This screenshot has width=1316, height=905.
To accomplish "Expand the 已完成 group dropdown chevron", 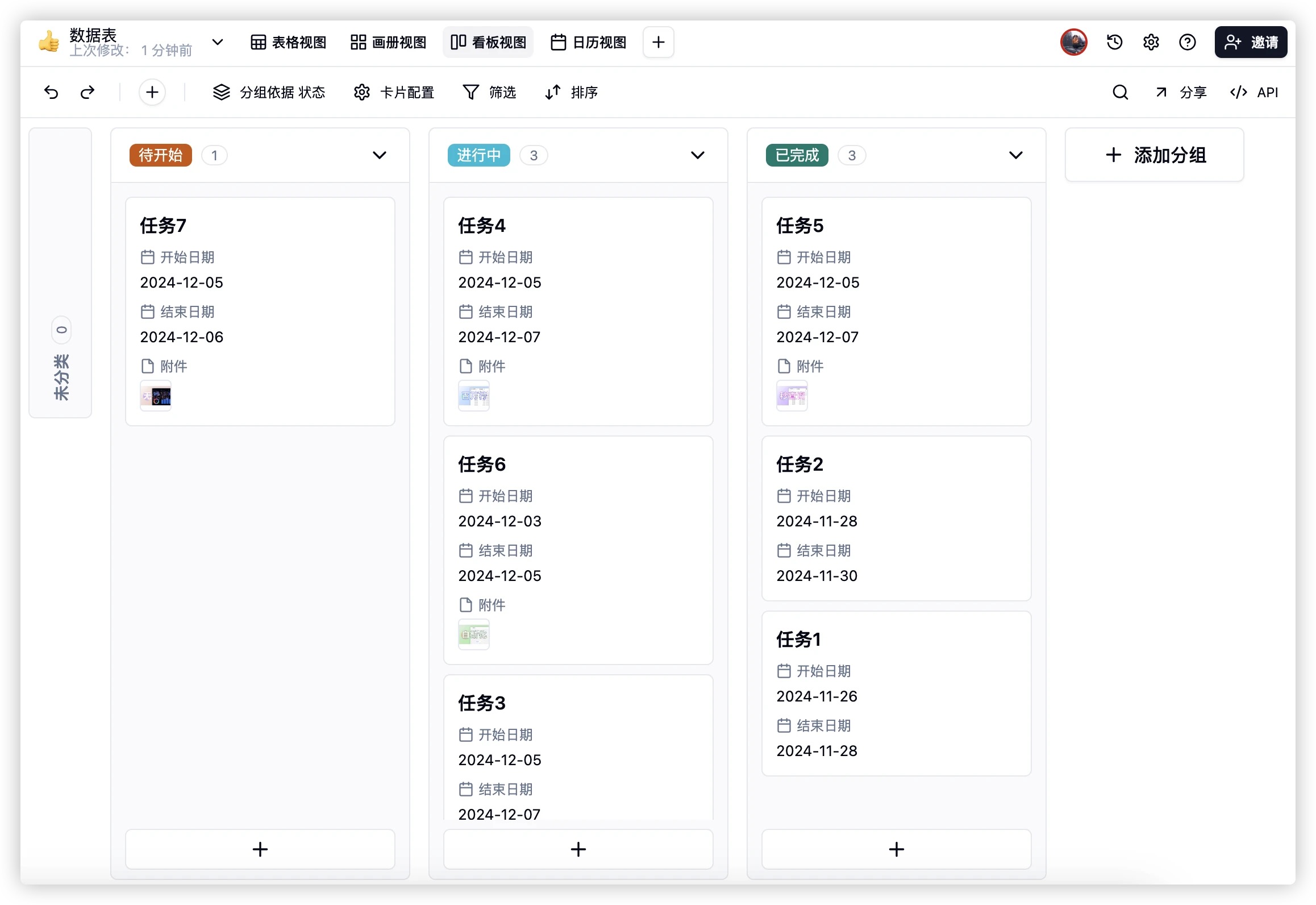I will 1015,155.
